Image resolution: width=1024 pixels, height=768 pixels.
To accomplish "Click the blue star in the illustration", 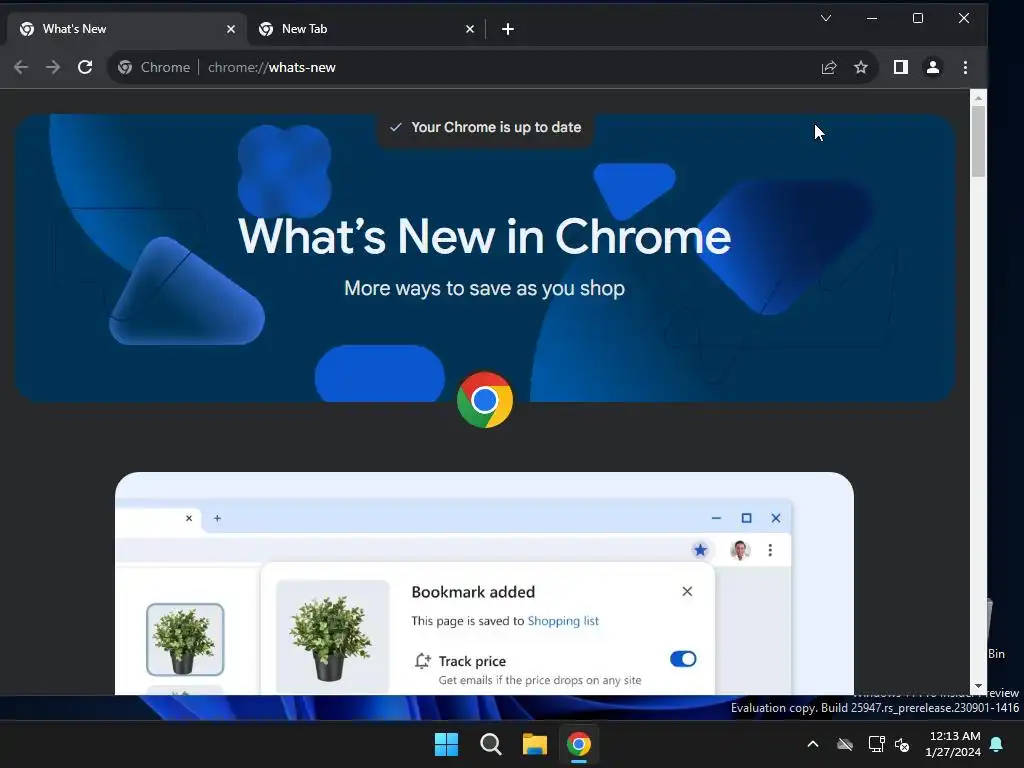I will click(x=700, y=550).
